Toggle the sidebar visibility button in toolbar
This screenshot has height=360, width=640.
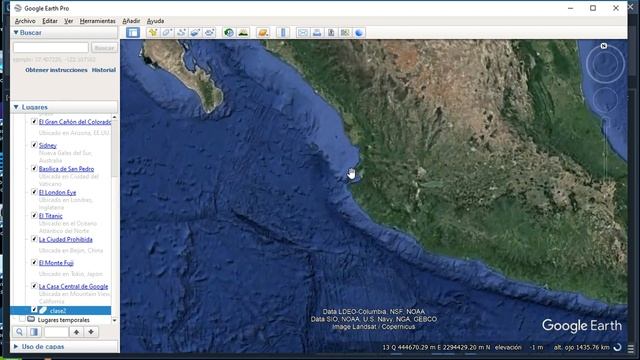point(133,33)
